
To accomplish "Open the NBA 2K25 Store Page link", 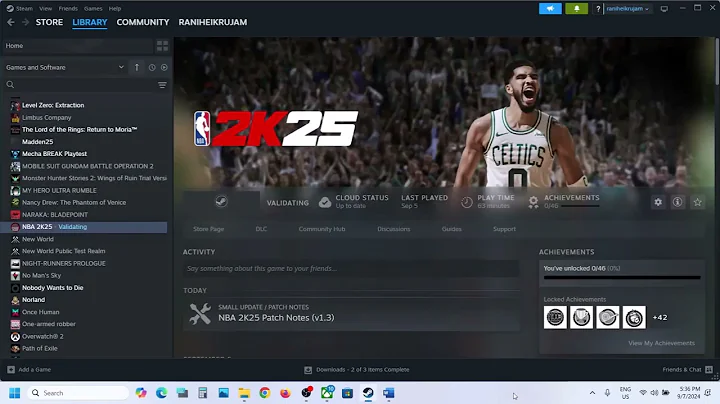I will (208, 229).
